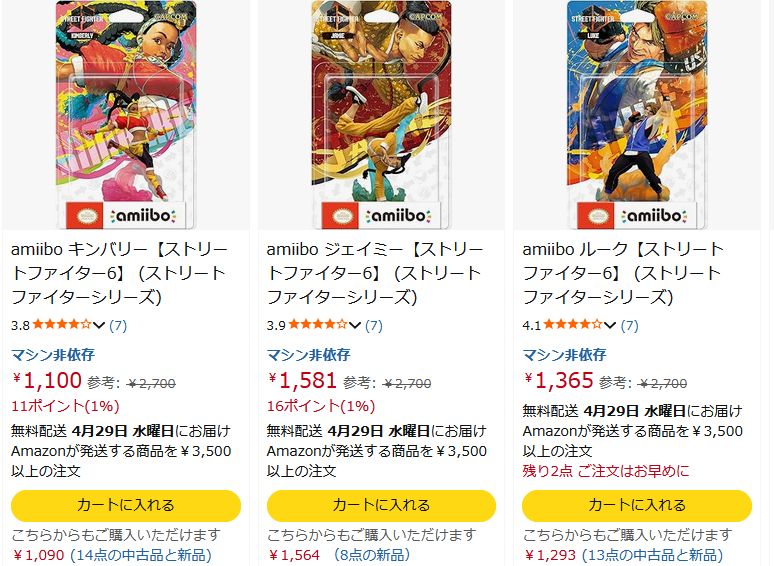The height and width of the screenshot is (566, 774).
Task: Open the Kimberly amiibo product image
Action: [x=126, y=114]
